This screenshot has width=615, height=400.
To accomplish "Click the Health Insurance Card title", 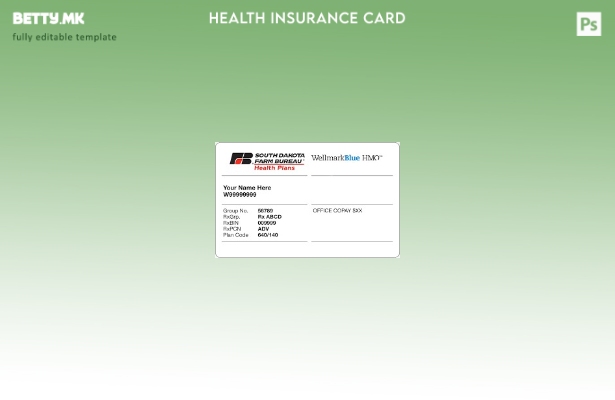I will point(307,18).
